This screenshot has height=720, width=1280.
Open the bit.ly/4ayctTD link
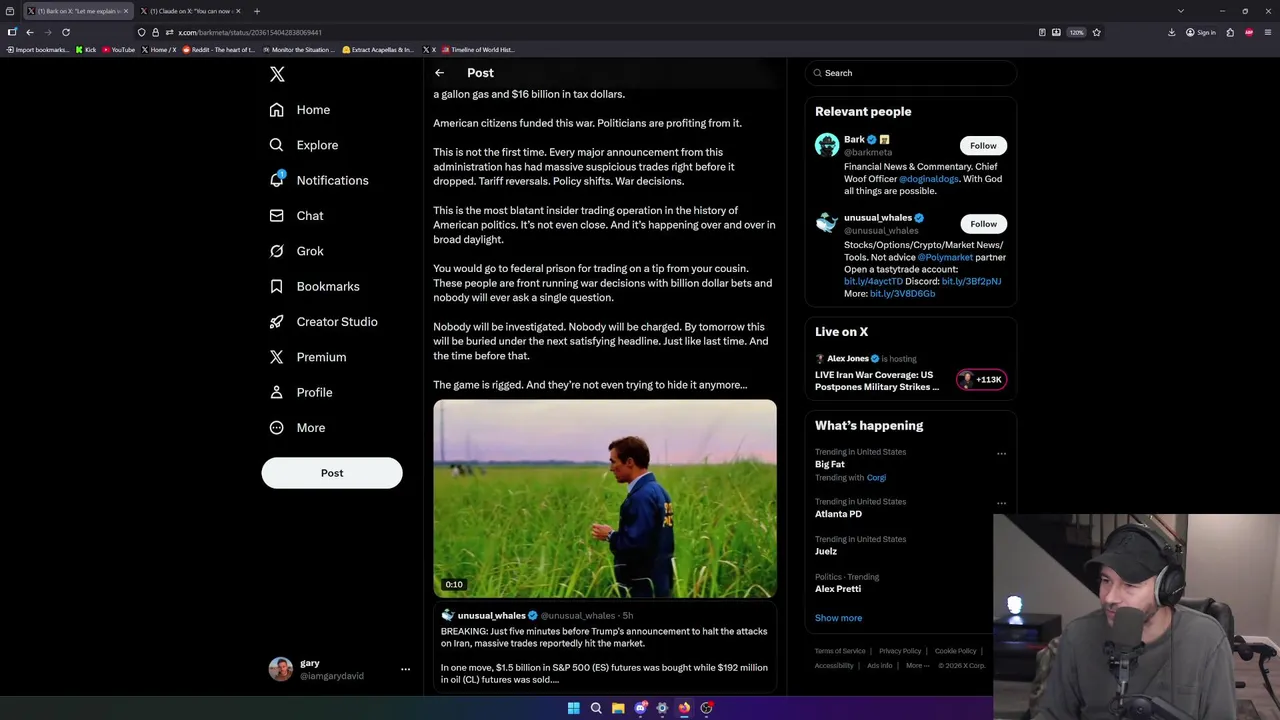(873, 282)
